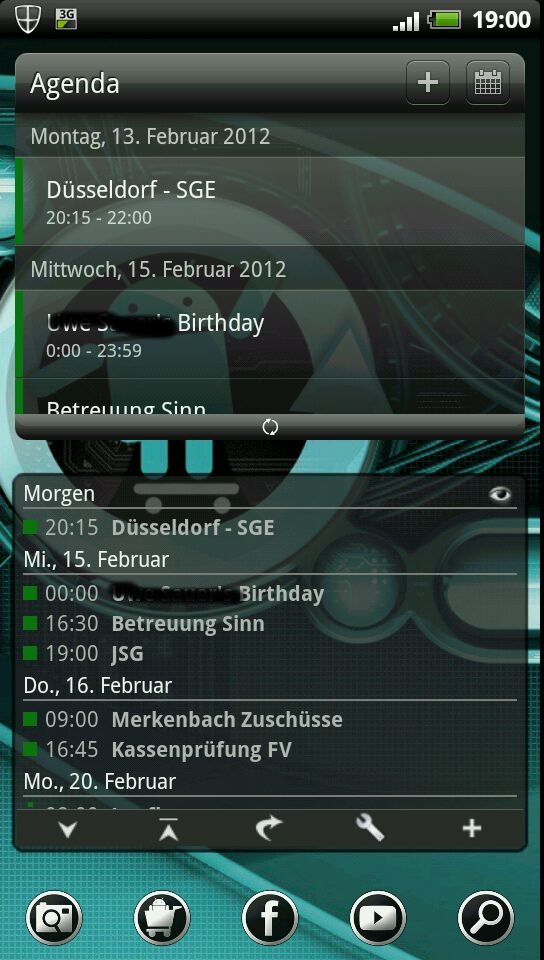This screenshot has width=544, height=960.
Task: Open the Betreuung Sinn 16:30 entry
Action: click(x=270, y=624)
